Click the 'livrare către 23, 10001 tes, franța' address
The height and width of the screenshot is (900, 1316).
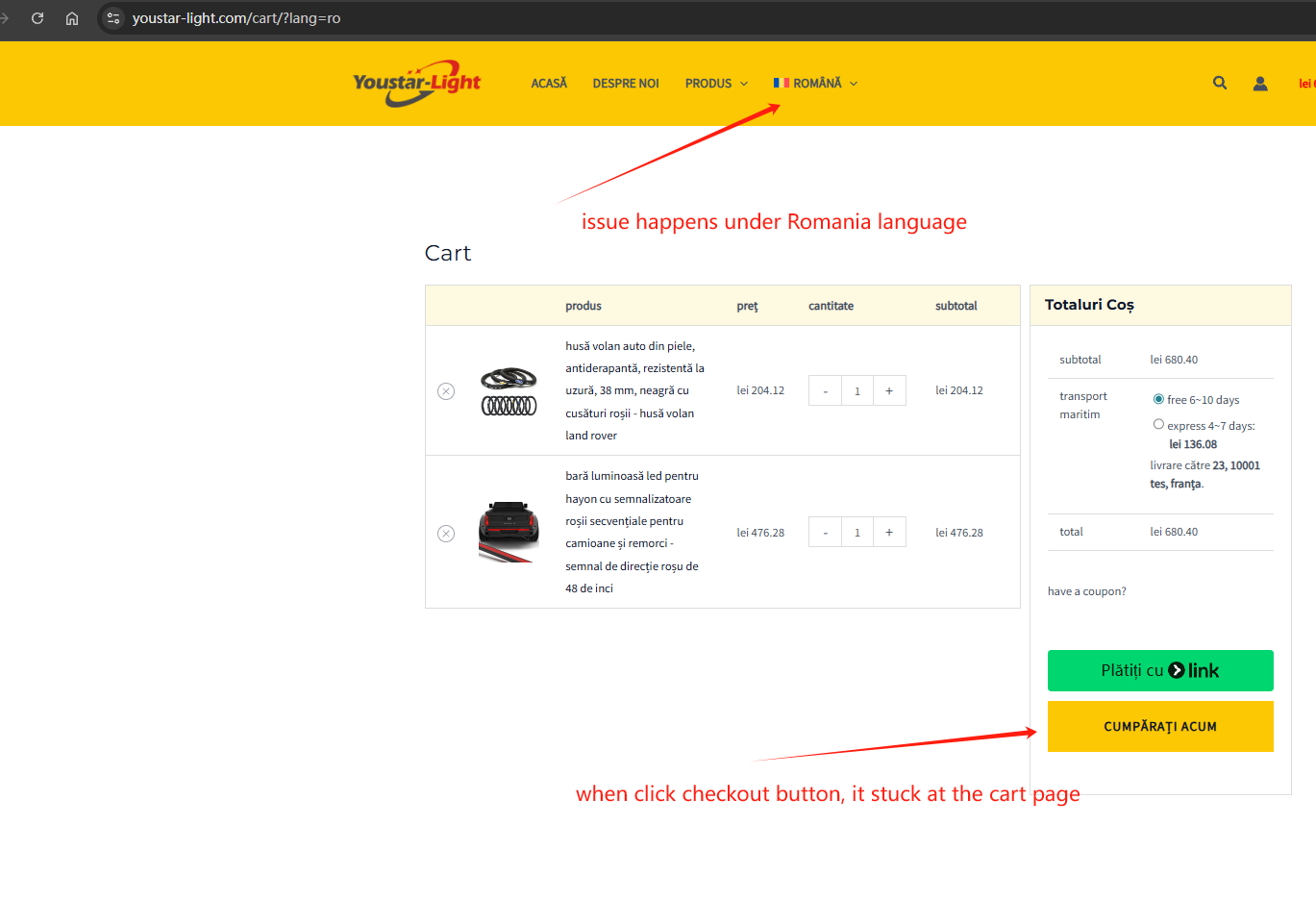pyautogui.click(x=1205, y=474)
